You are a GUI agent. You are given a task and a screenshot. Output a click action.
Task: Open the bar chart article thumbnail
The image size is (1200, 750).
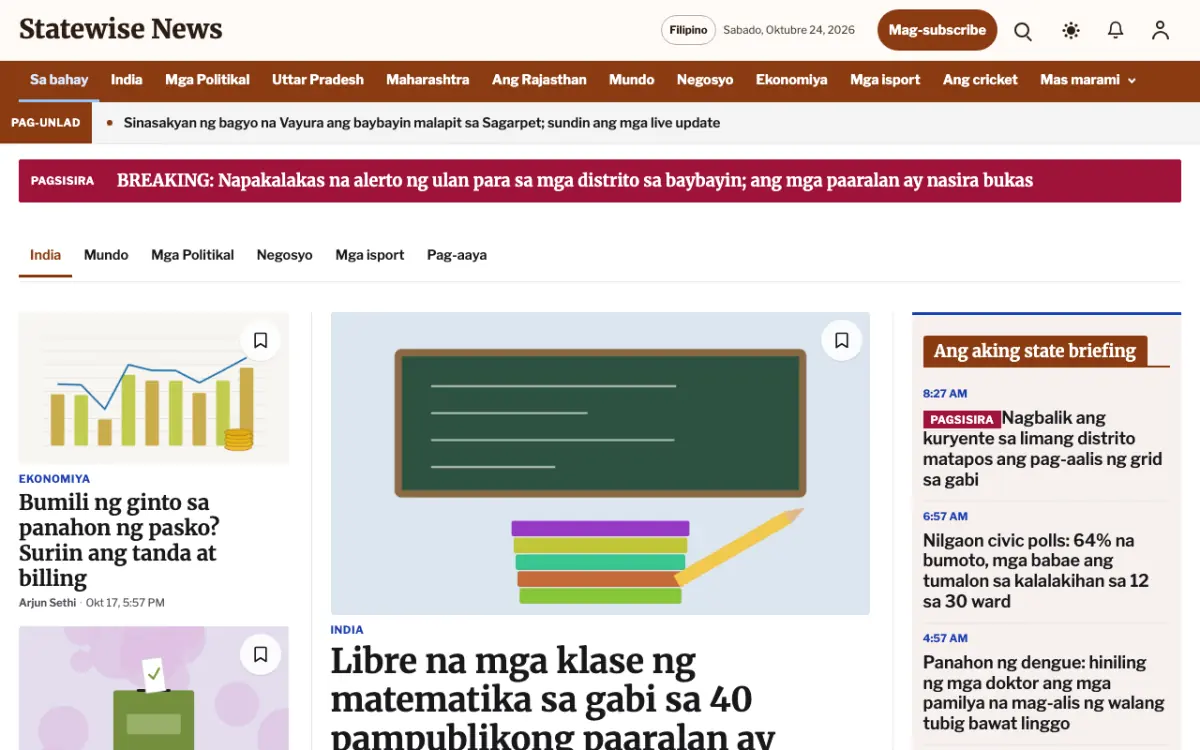click(x=154, y=388)
